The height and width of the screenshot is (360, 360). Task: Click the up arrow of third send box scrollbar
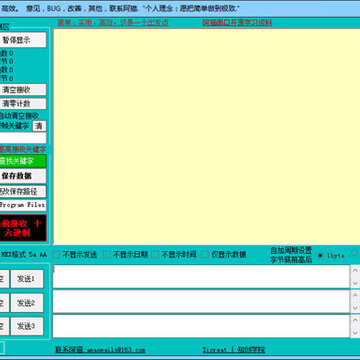coord(355,320)
